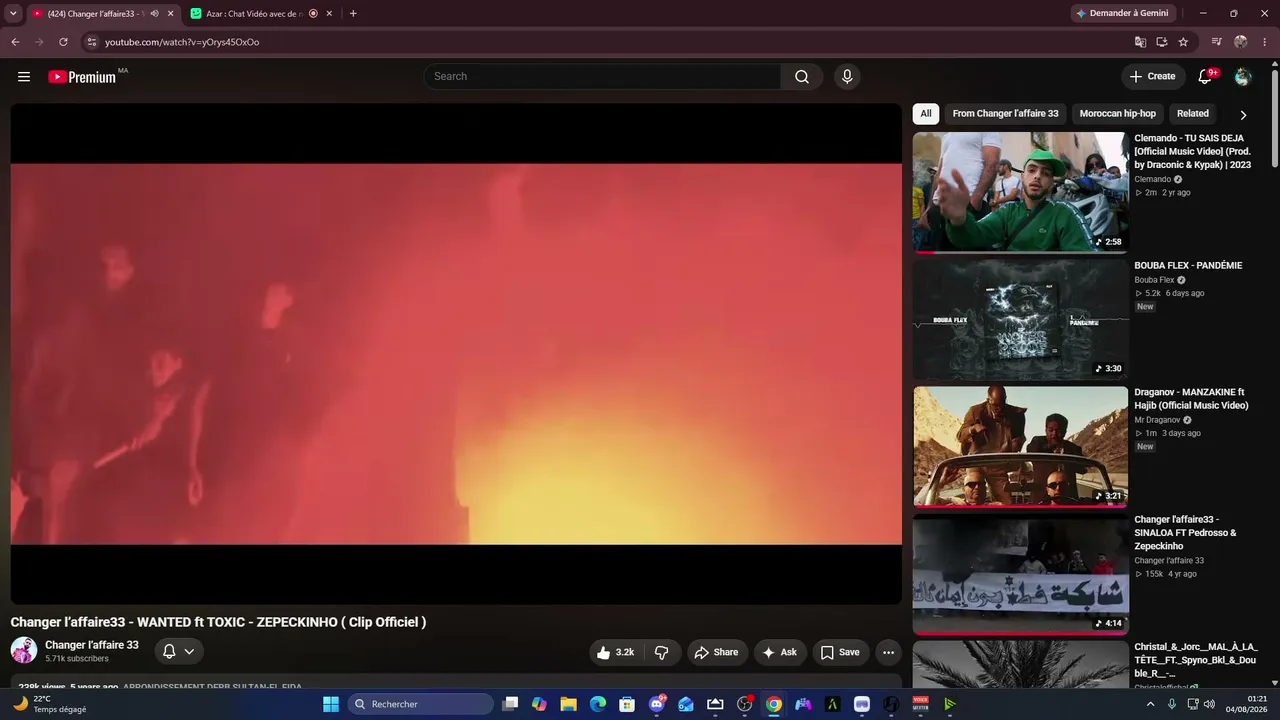Screen dimensions: 1280x720
Task: Open File Explorer from the taskbar
Action: click(x=568, y=704)
